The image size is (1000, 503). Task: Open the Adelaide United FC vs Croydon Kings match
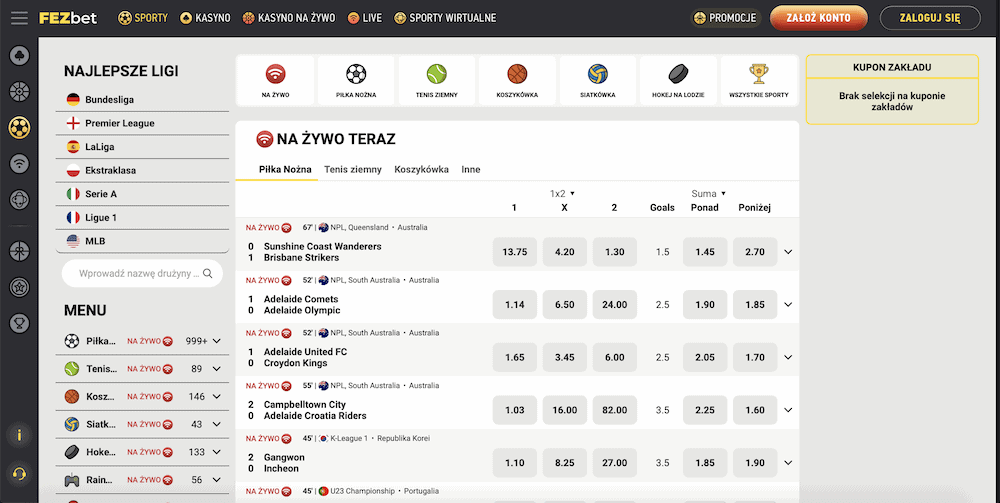pos(305,358)
